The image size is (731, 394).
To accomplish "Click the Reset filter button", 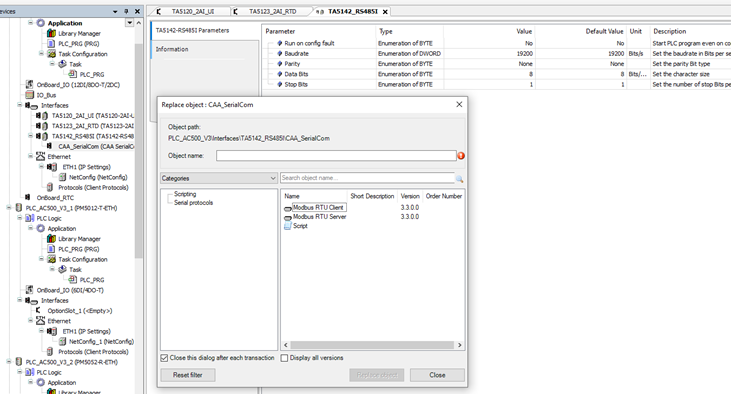I will (188, 375).
